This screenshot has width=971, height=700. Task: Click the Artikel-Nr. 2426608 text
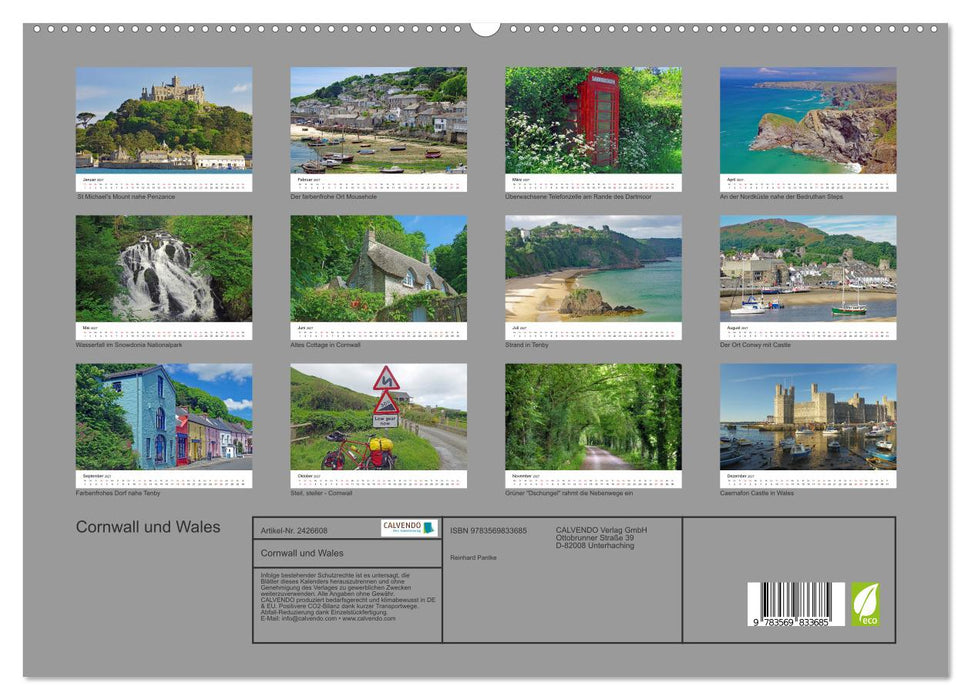coord(294,531)
